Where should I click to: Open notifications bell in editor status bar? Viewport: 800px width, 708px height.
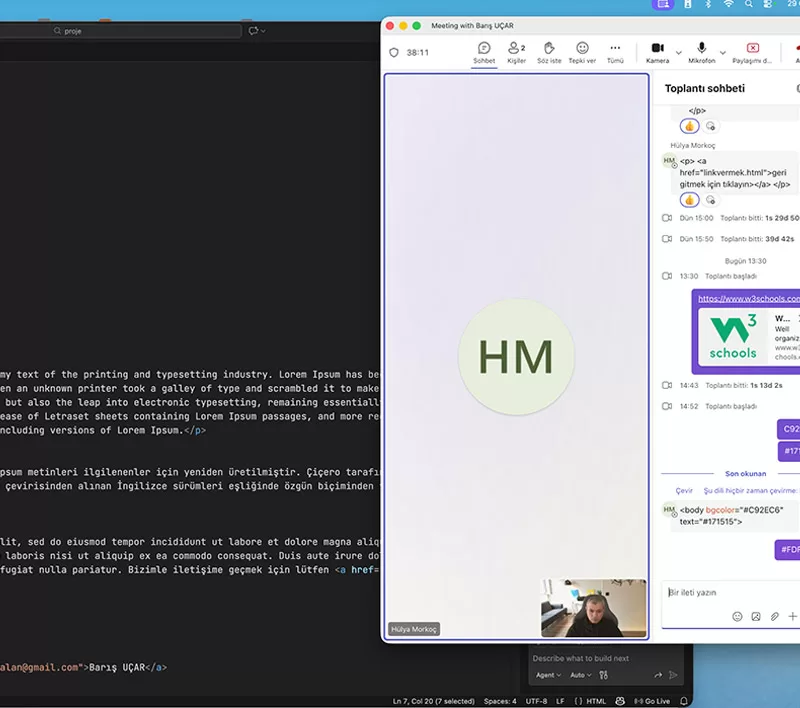click(684, 701)
